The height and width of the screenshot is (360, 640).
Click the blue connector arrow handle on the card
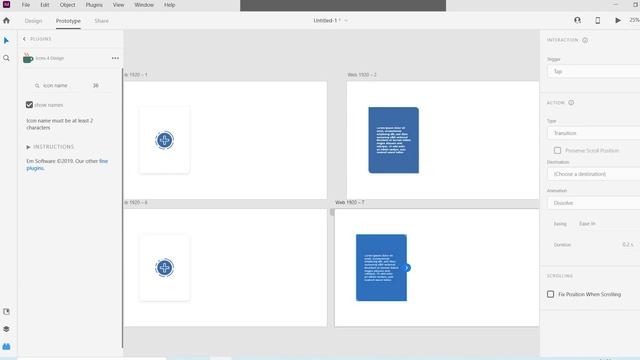[x=407, y=268]
